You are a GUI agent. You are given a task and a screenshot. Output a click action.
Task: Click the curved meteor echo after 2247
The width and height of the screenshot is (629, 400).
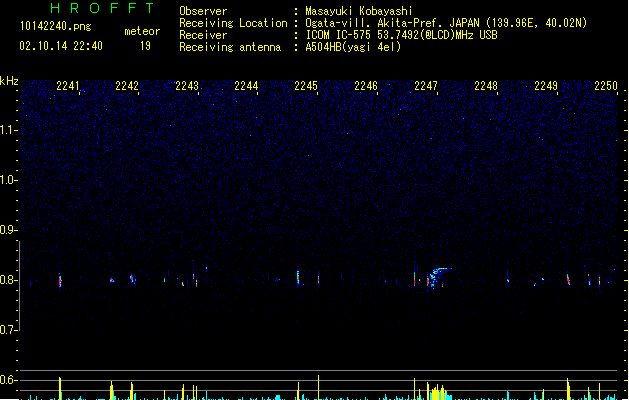pos(438,276)
